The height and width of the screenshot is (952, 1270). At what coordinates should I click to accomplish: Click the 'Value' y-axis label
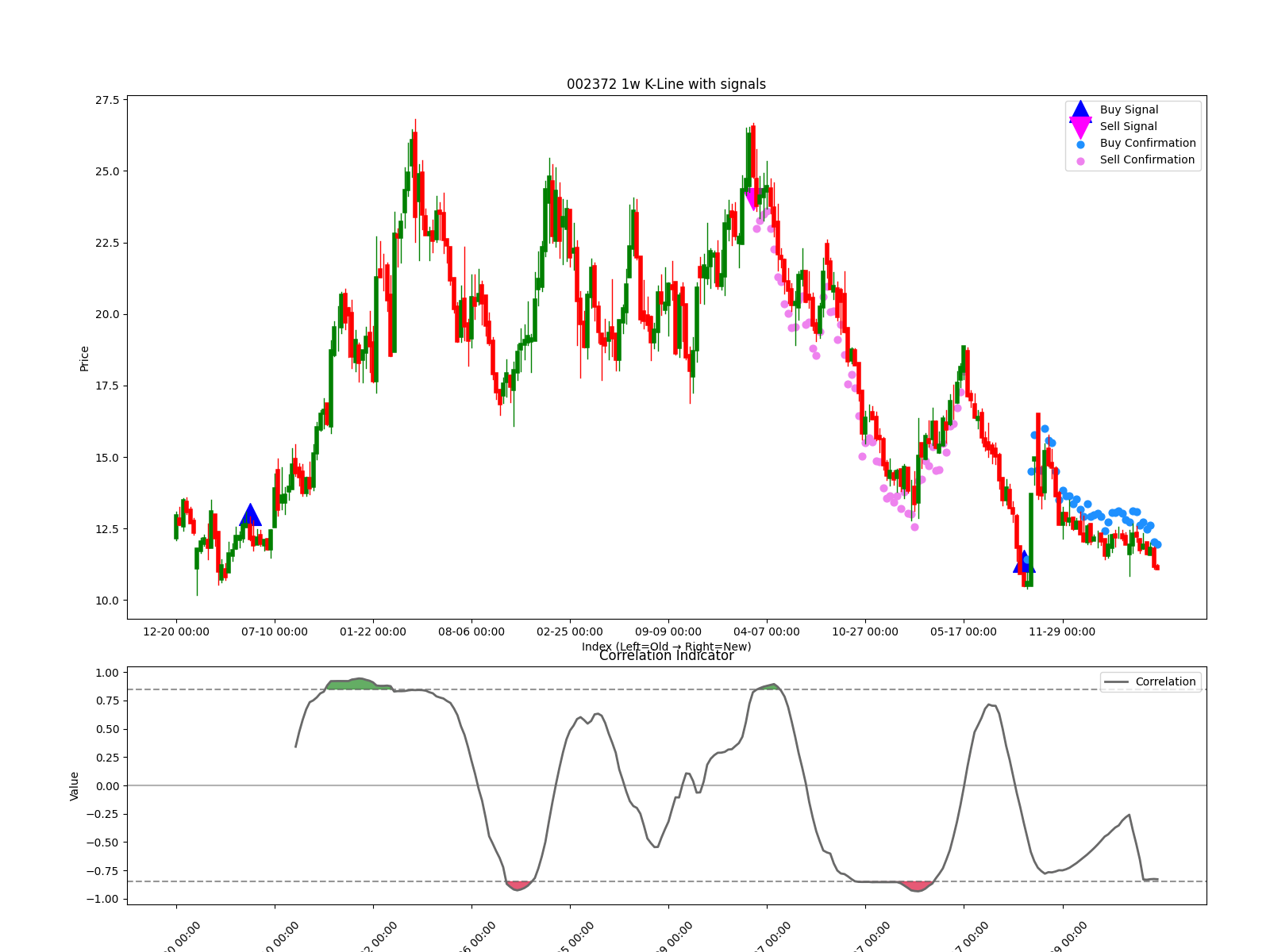tap(75, 786)
